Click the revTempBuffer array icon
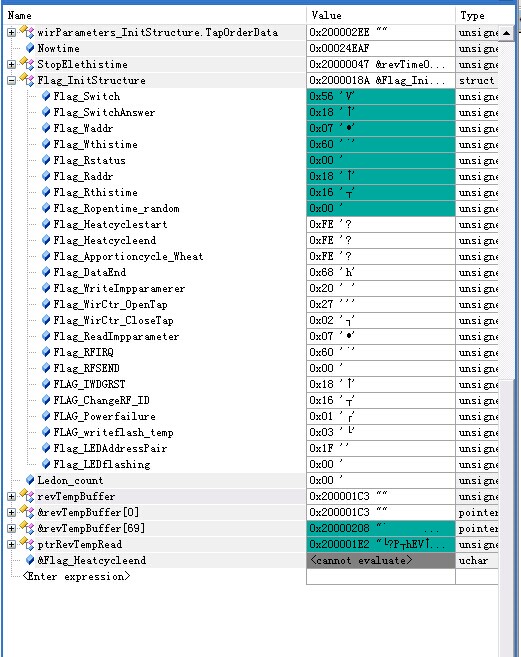This screenshot has height=657, width=521. [27, 496]
